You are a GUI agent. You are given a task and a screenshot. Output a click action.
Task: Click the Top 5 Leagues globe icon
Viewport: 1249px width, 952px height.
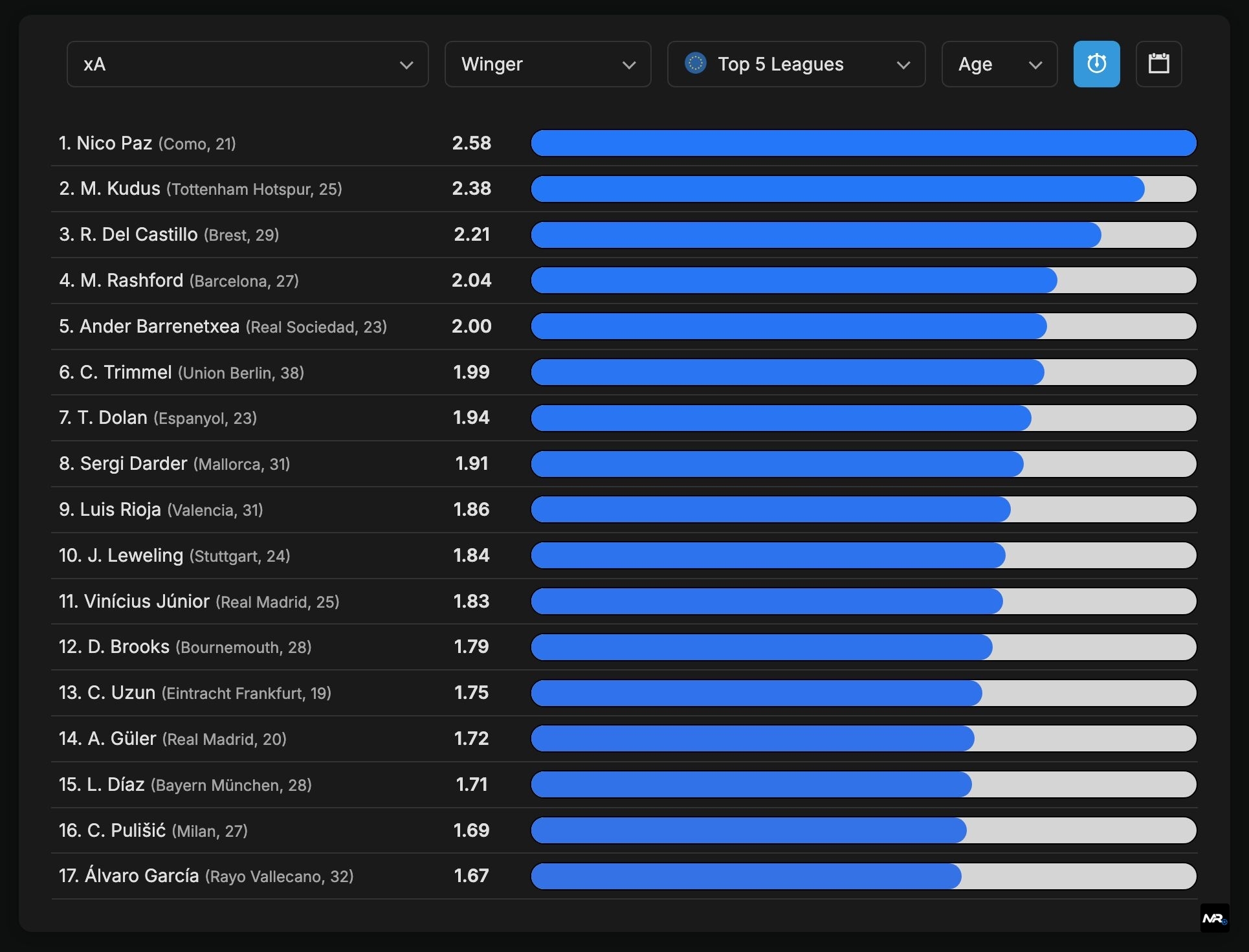695,63
